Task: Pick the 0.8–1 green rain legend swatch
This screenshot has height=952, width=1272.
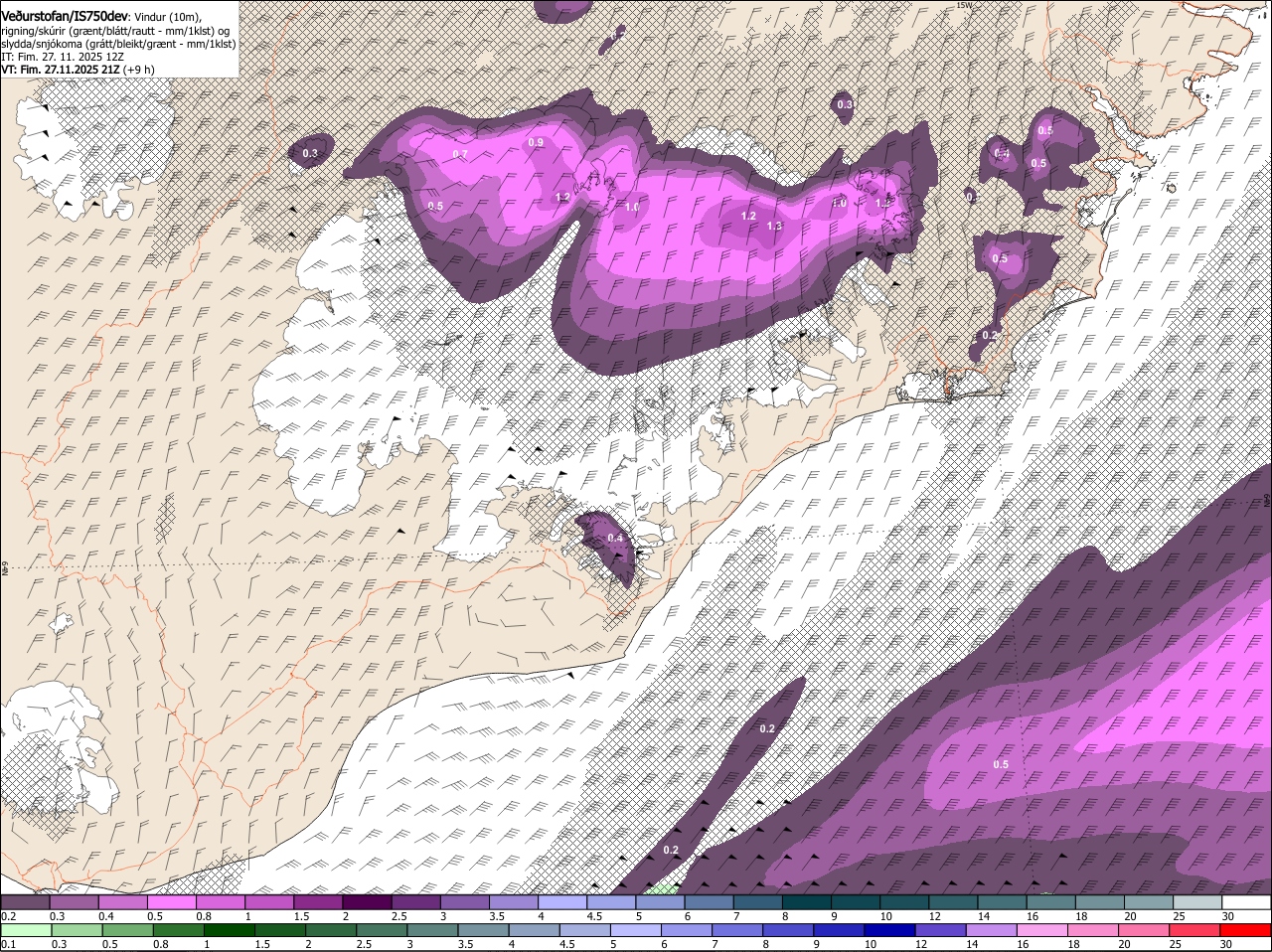Action: (180, 930)
